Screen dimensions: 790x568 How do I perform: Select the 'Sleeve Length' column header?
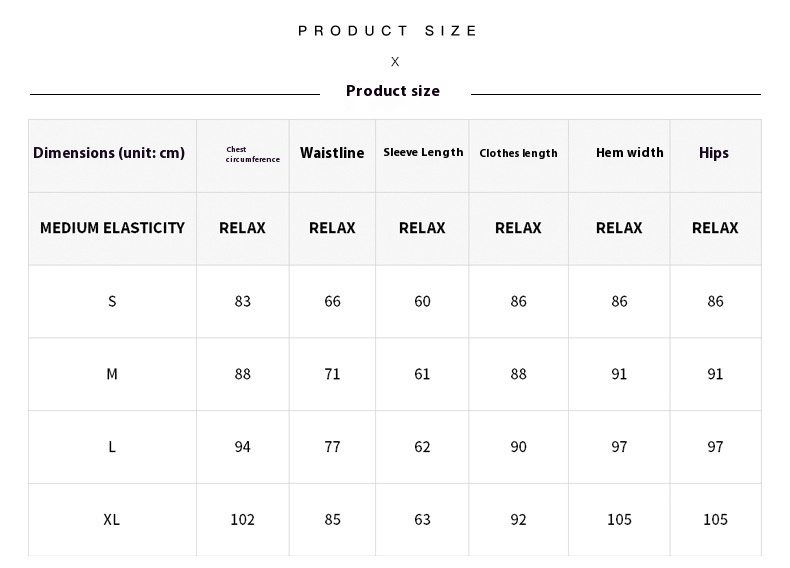(x=423, y=152)
